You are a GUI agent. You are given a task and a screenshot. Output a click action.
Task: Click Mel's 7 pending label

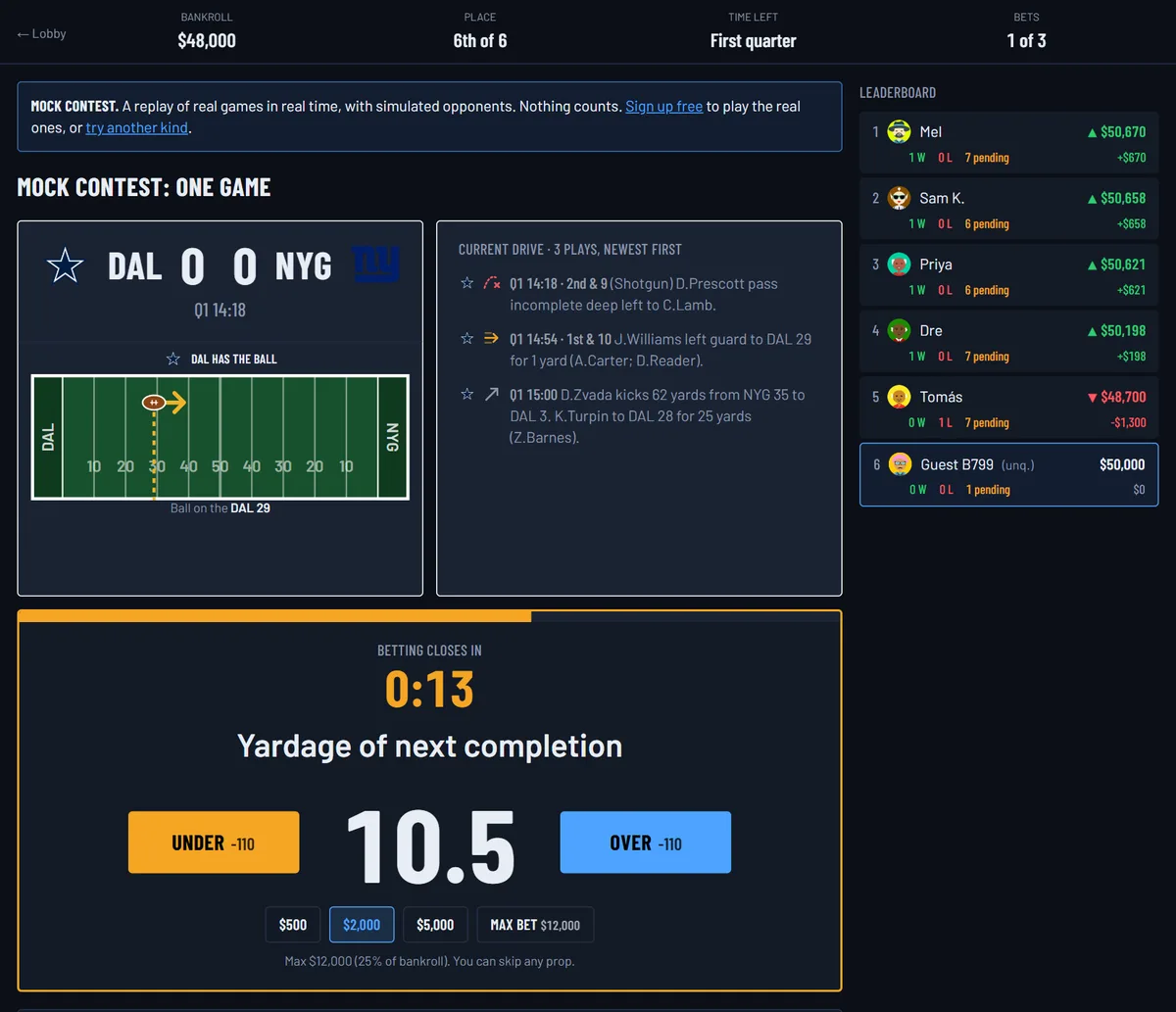coord(987,158)
